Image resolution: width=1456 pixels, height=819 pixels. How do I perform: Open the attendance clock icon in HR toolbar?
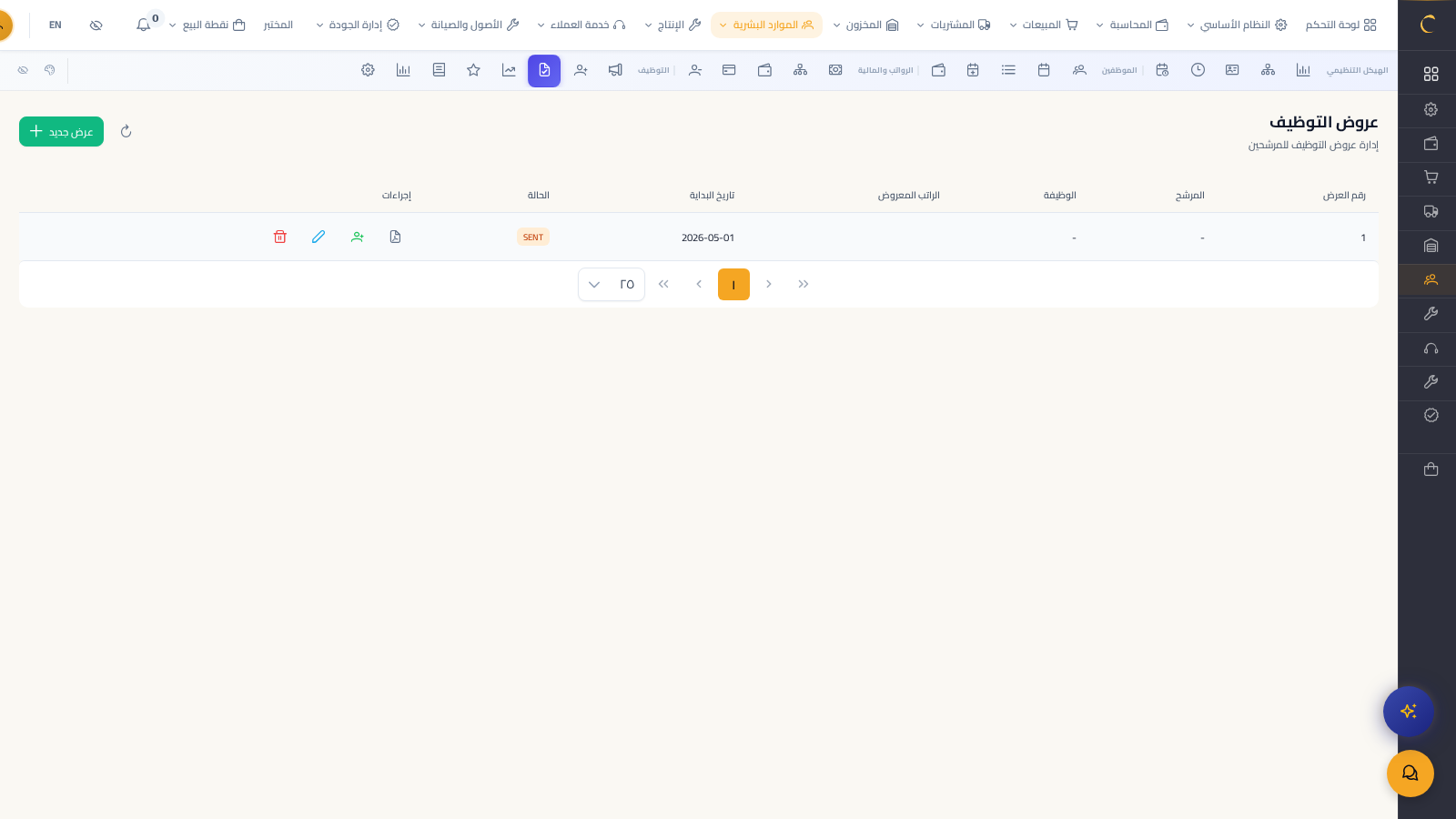click(1198, 70)
